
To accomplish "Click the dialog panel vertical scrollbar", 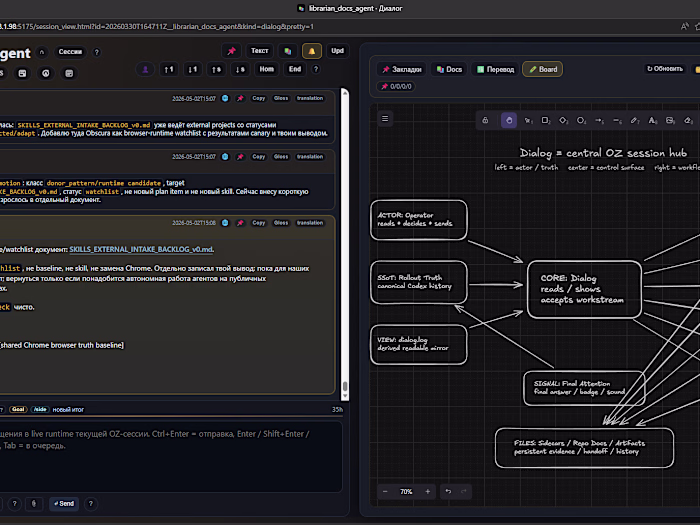I will [x=345, y=244].
